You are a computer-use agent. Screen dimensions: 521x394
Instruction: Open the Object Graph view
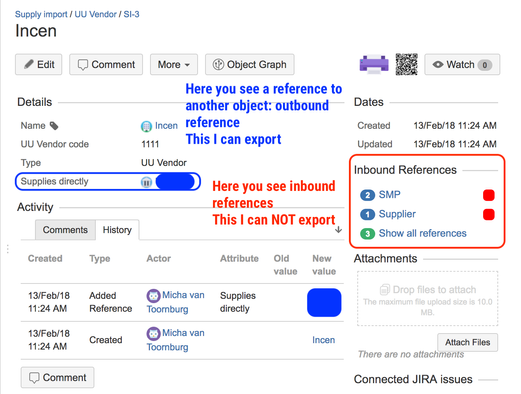[250, 64]
